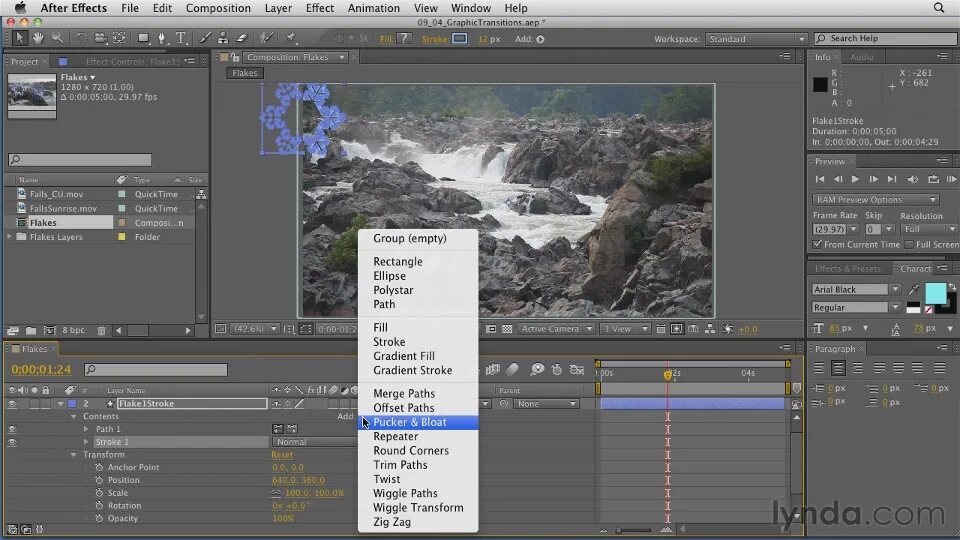The height and width of the screenshot is (540, 960).
Task: Select the Horizontal Type tool
Action: point(181,38)
